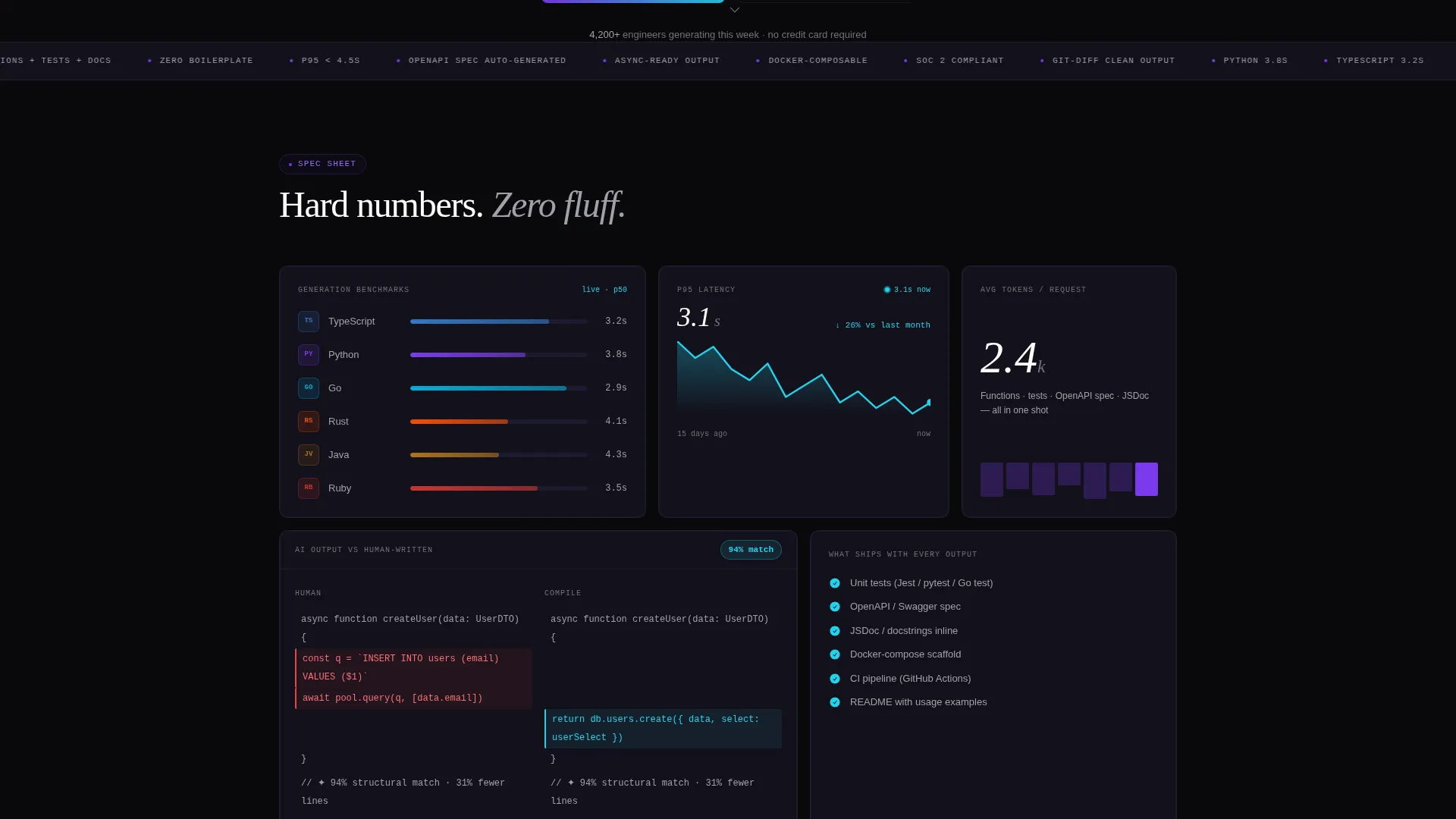This screenshot has width=1456, height=819.
Task: Click the red const q INSERT INTO line
Action: [x=413, y=668]
